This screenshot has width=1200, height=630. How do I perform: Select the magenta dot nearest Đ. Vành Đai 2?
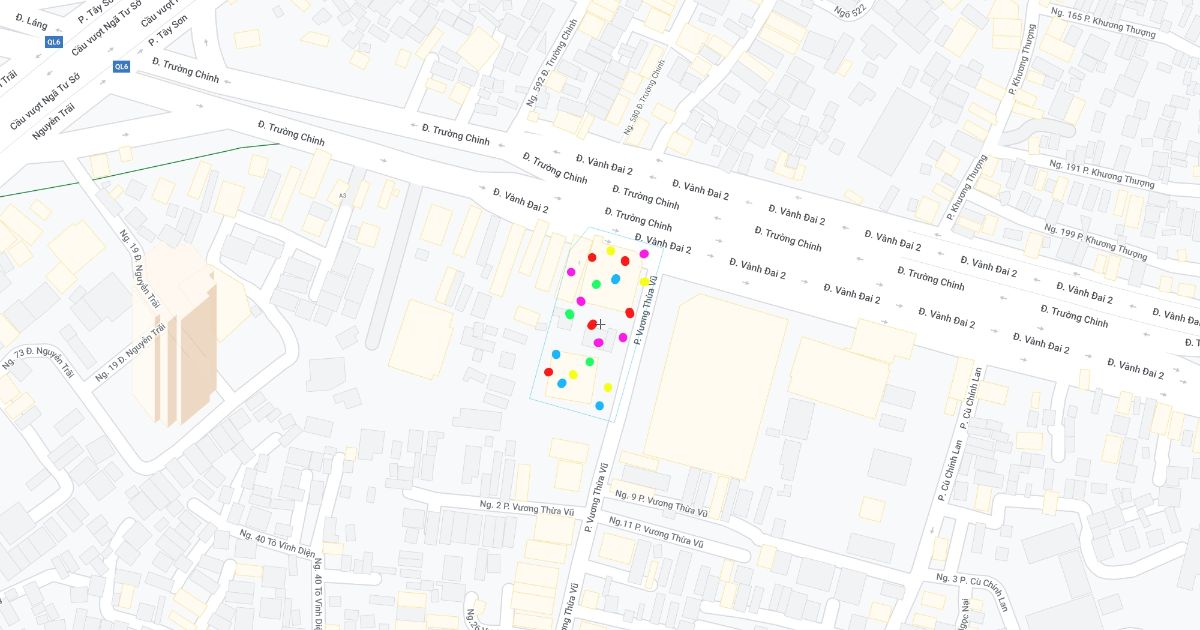coord(644,254)
